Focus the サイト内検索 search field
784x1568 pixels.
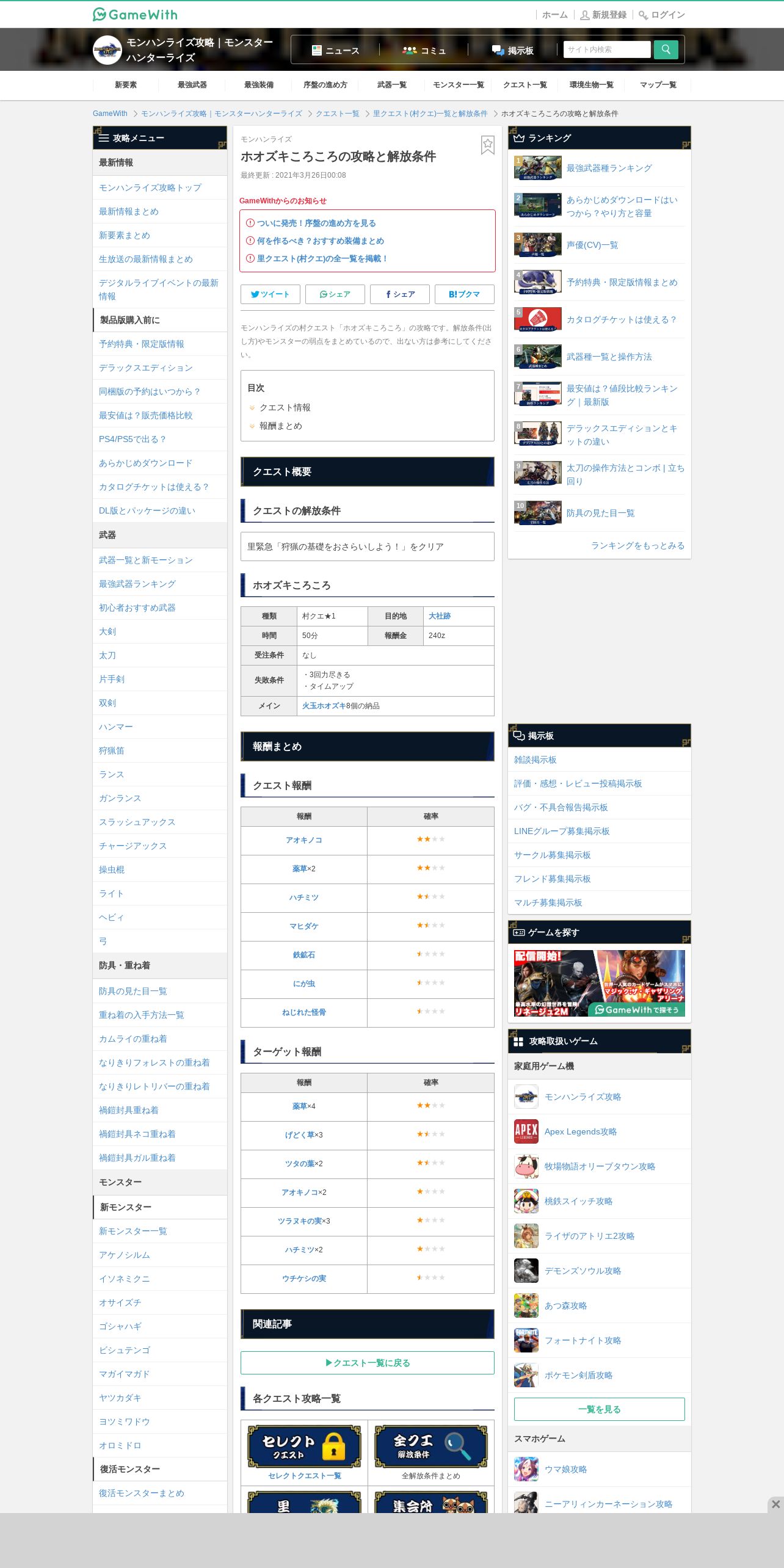point(607,49)
